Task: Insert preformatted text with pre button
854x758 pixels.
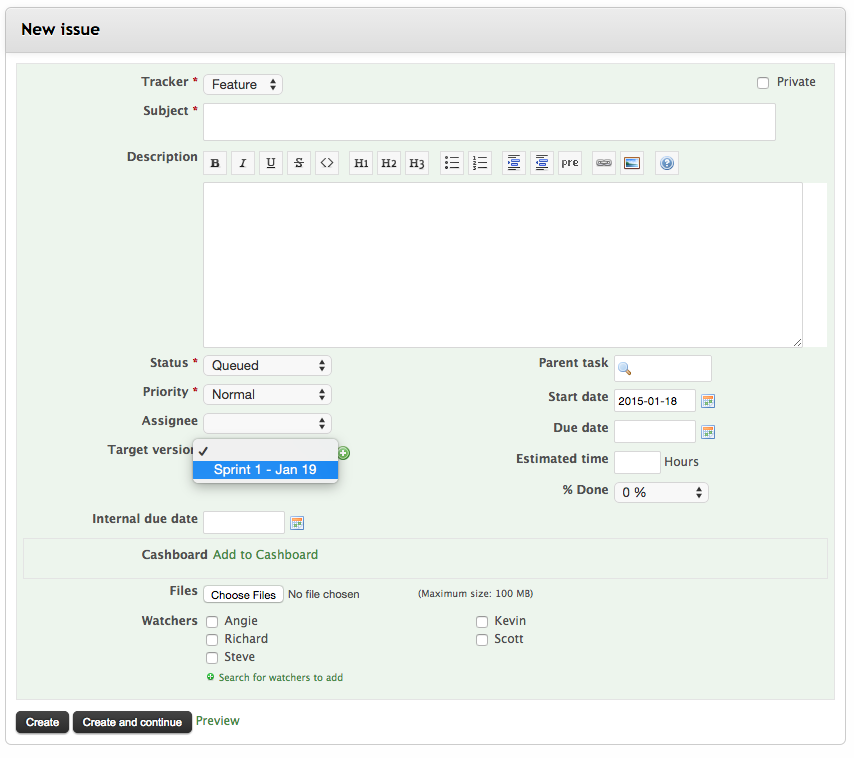Action: point(570,163)
